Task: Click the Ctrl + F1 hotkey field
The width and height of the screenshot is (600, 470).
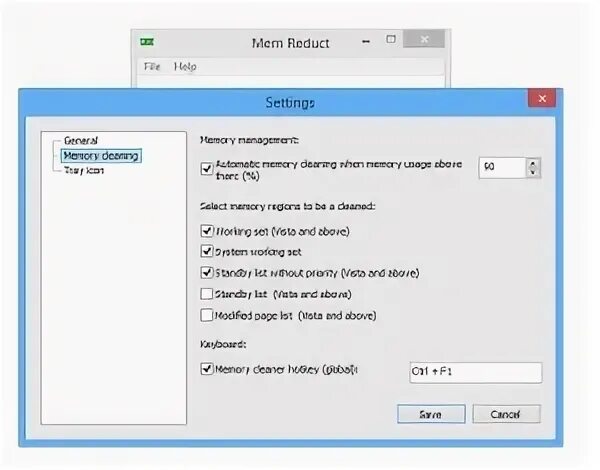Action: 476,372
